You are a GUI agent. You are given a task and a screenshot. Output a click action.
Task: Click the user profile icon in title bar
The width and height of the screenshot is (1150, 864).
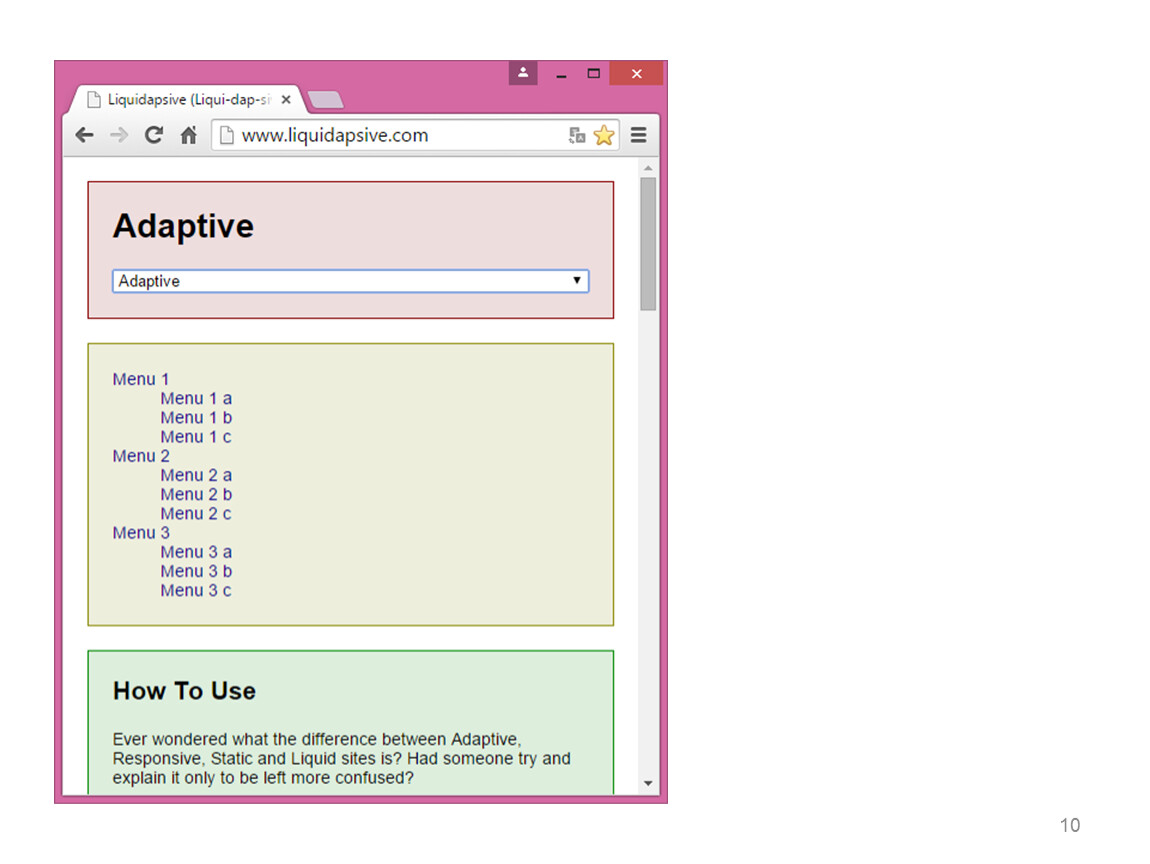click(523, 73)
